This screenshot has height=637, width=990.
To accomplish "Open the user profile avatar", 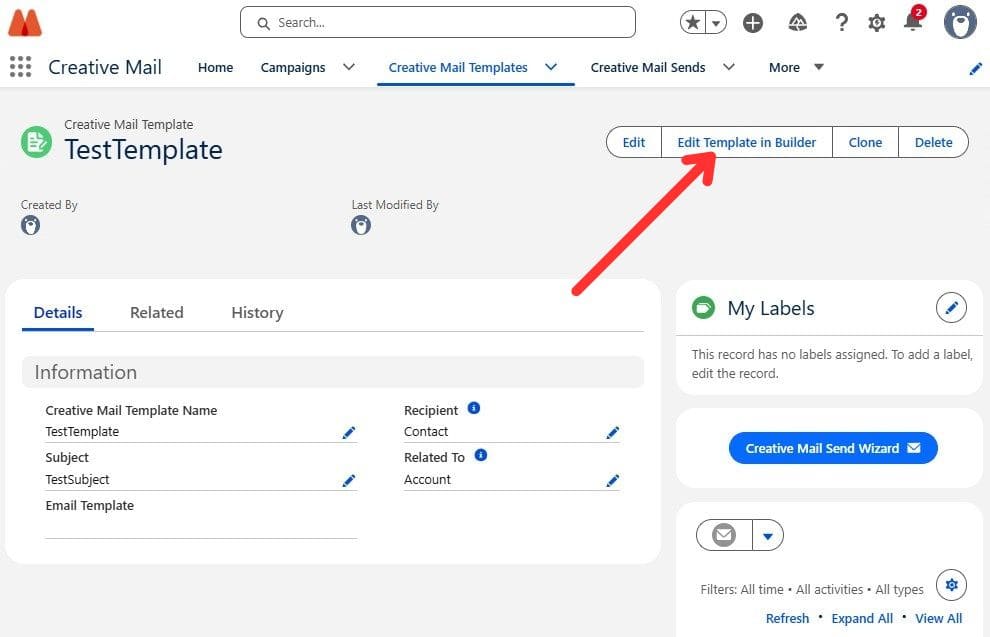I will pyautogui.click(x=960, y=22).
